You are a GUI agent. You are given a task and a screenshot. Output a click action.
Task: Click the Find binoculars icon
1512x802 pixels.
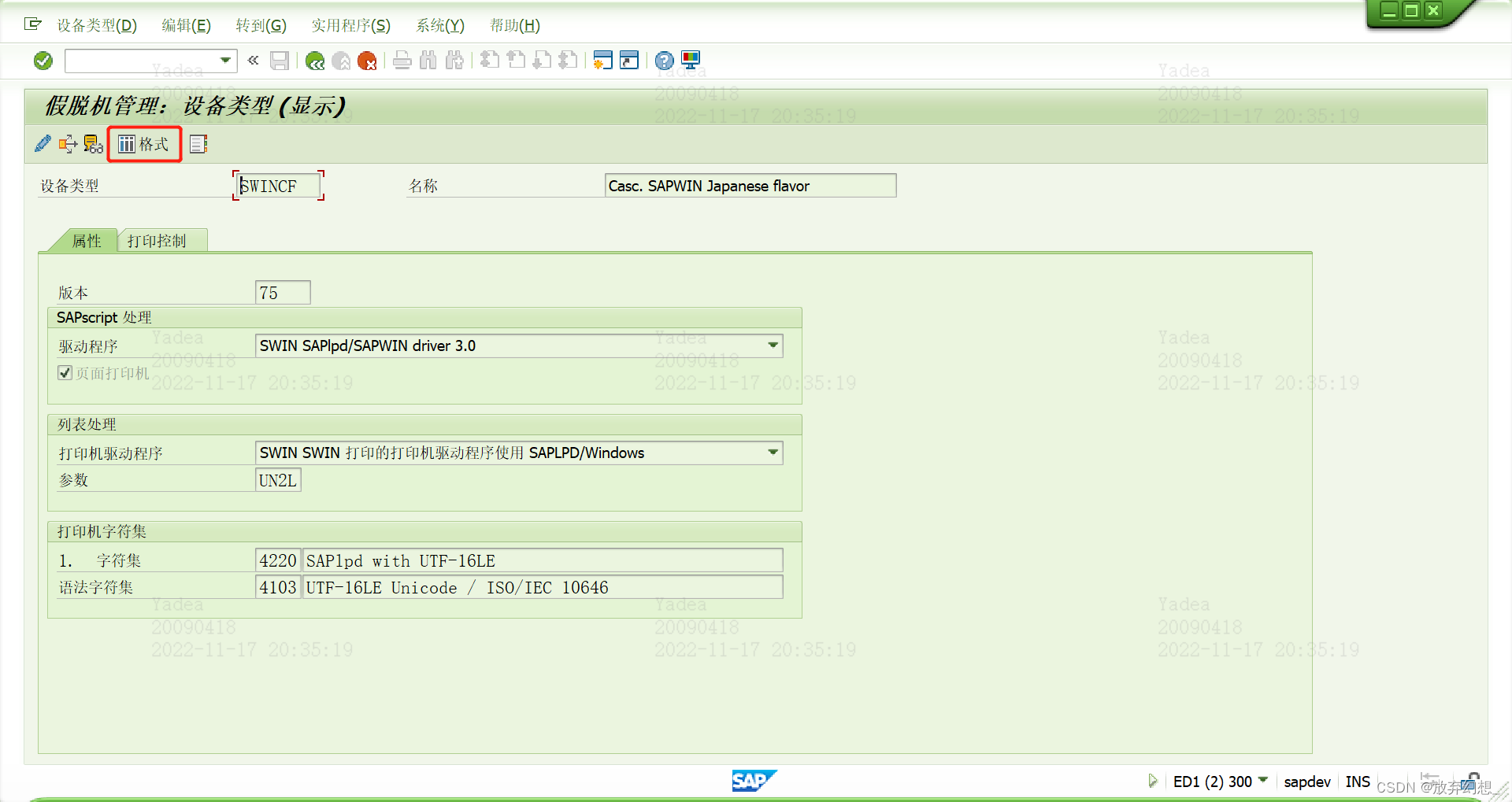(428, 61)
